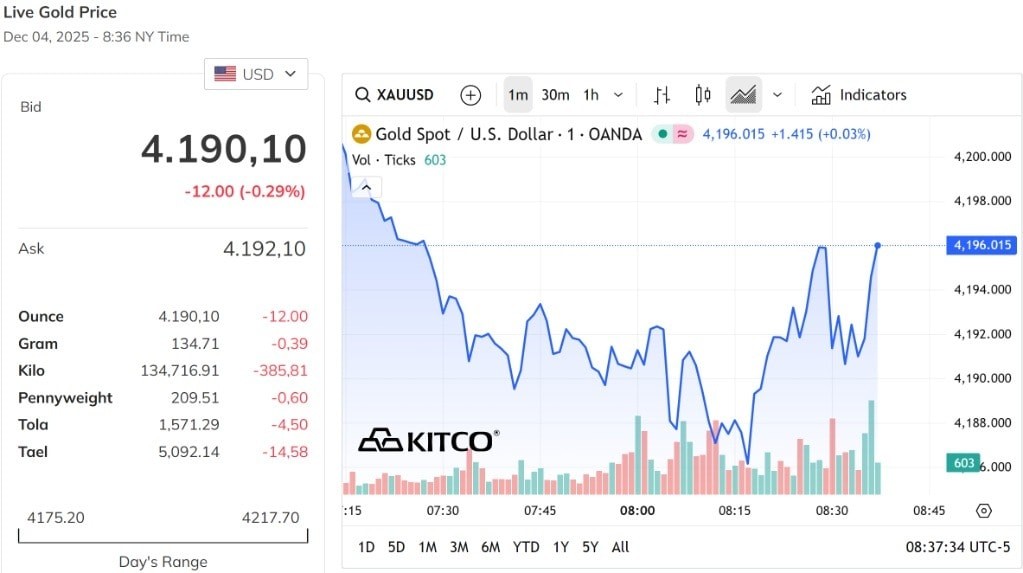Open the USD currency dropdown
Screen dimensions: 1023x573
point(256,74)
